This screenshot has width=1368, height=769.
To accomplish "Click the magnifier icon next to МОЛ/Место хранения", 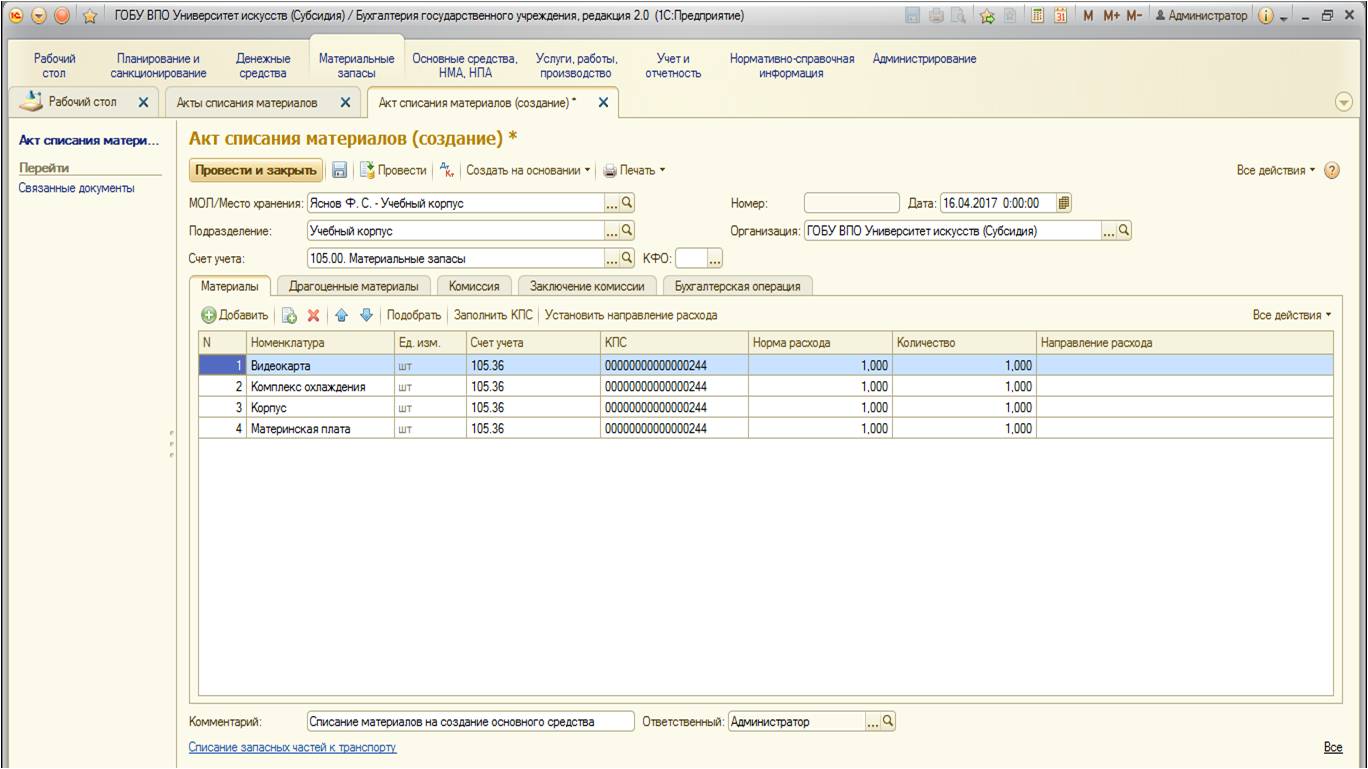I will pos(628,203).
